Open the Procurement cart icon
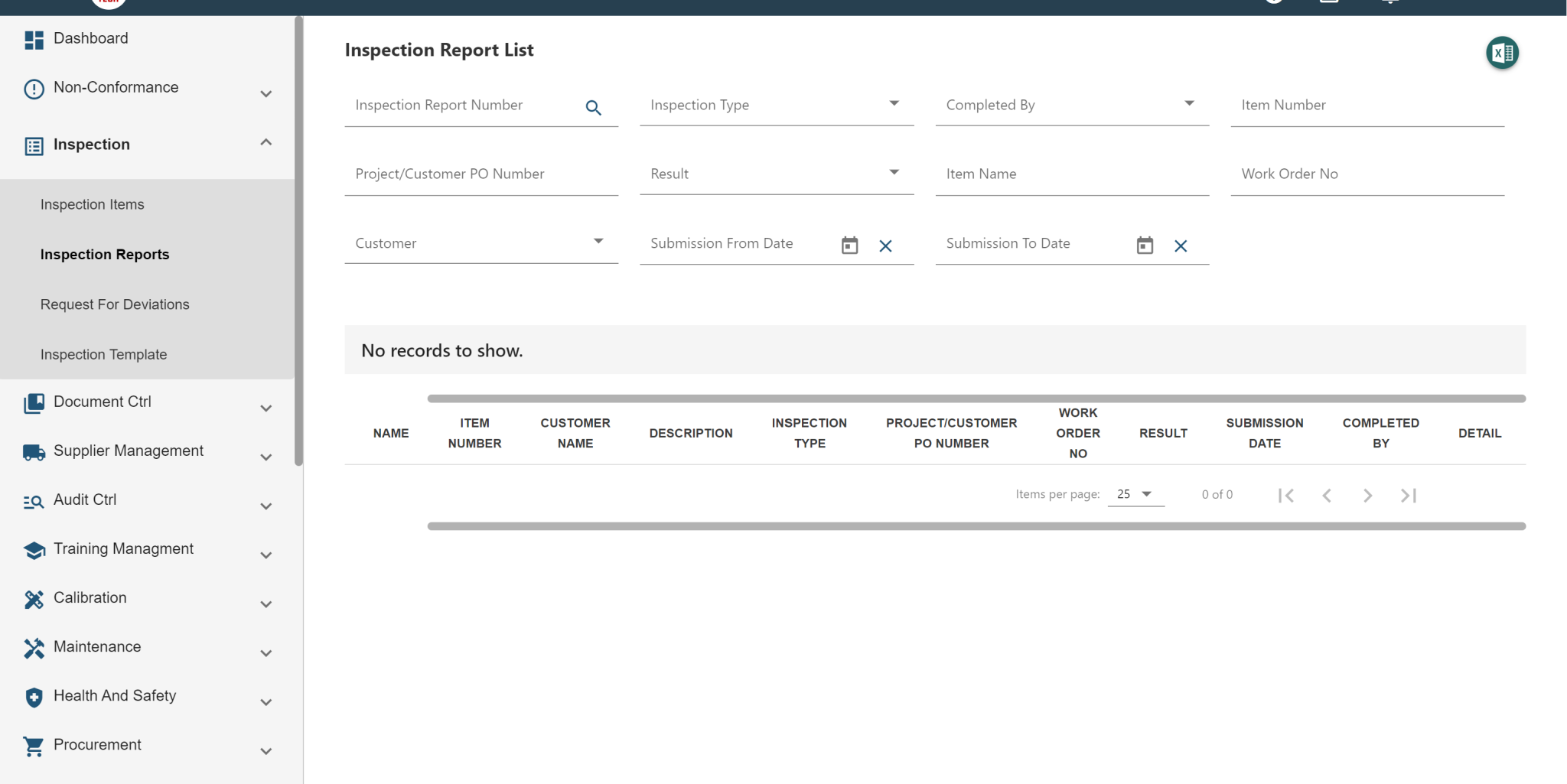The width and height of the screenshot is (1567, 784). click(x=34, y=745)
